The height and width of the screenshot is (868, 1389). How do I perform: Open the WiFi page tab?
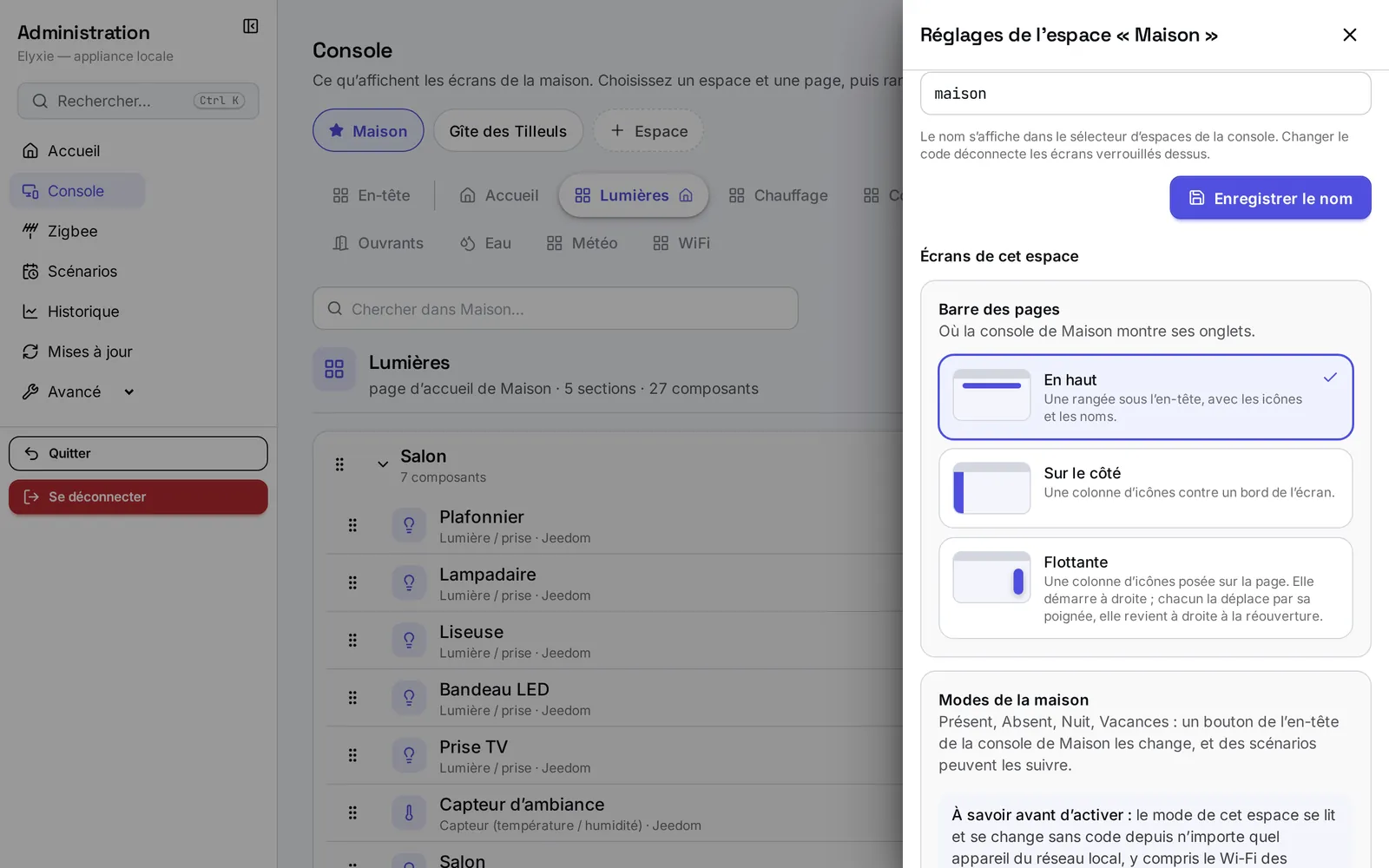pos(681,243)
